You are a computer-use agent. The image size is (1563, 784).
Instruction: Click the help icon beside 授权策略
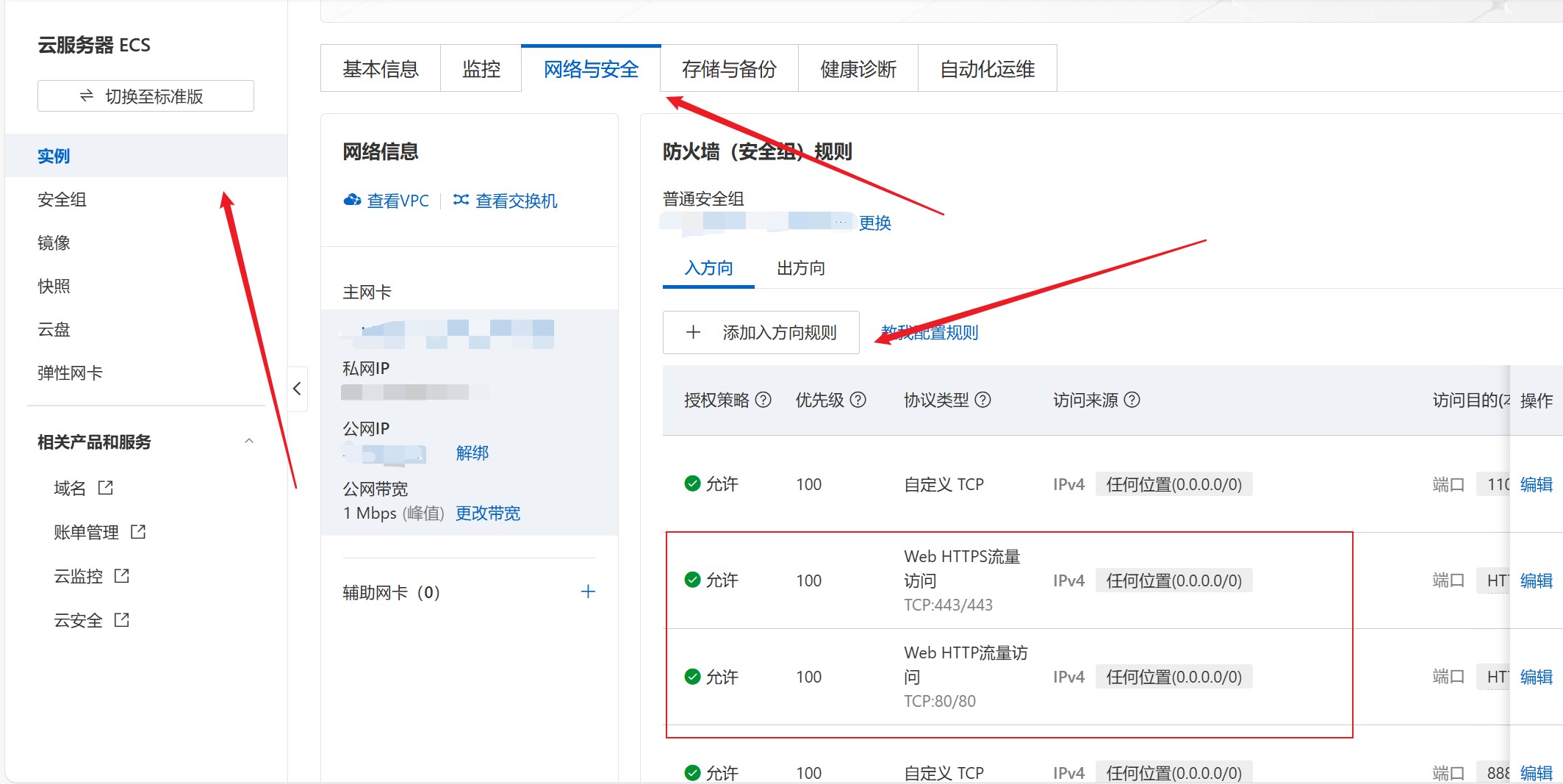pos(763,400)
